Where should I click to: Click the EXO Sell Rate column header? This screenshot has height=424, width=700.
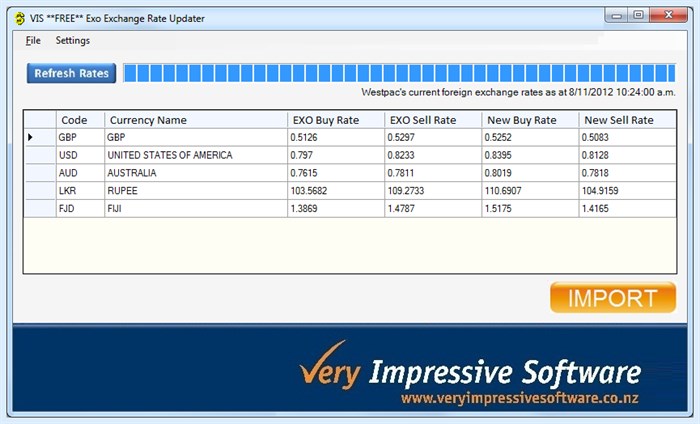(x=432, y=120)
